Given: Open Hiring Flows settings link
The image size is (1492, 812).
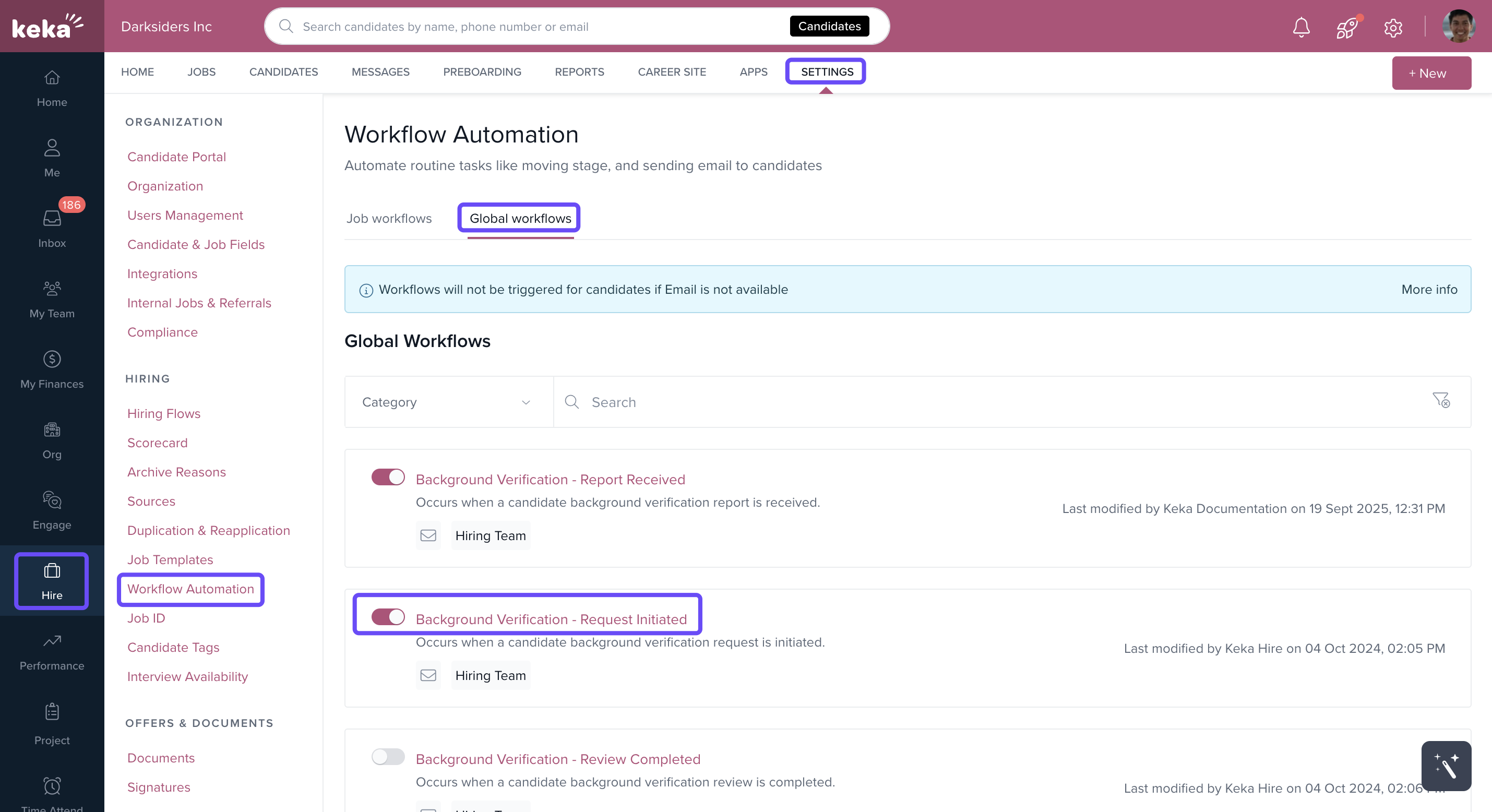Looking at the screenshot, I should point(163,413).
